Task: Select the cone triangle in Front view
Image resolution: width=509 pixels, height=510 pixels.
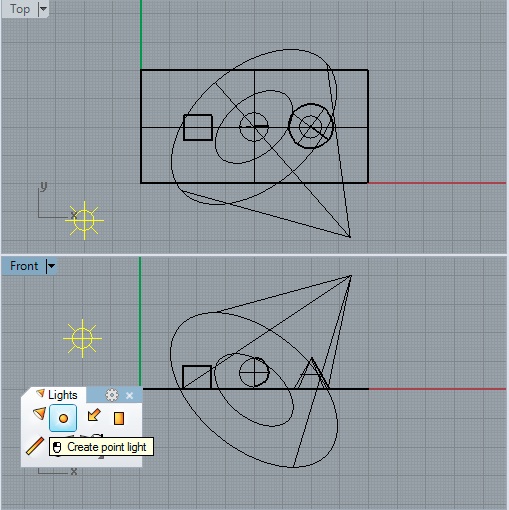Action: click(x=312, y=374)
